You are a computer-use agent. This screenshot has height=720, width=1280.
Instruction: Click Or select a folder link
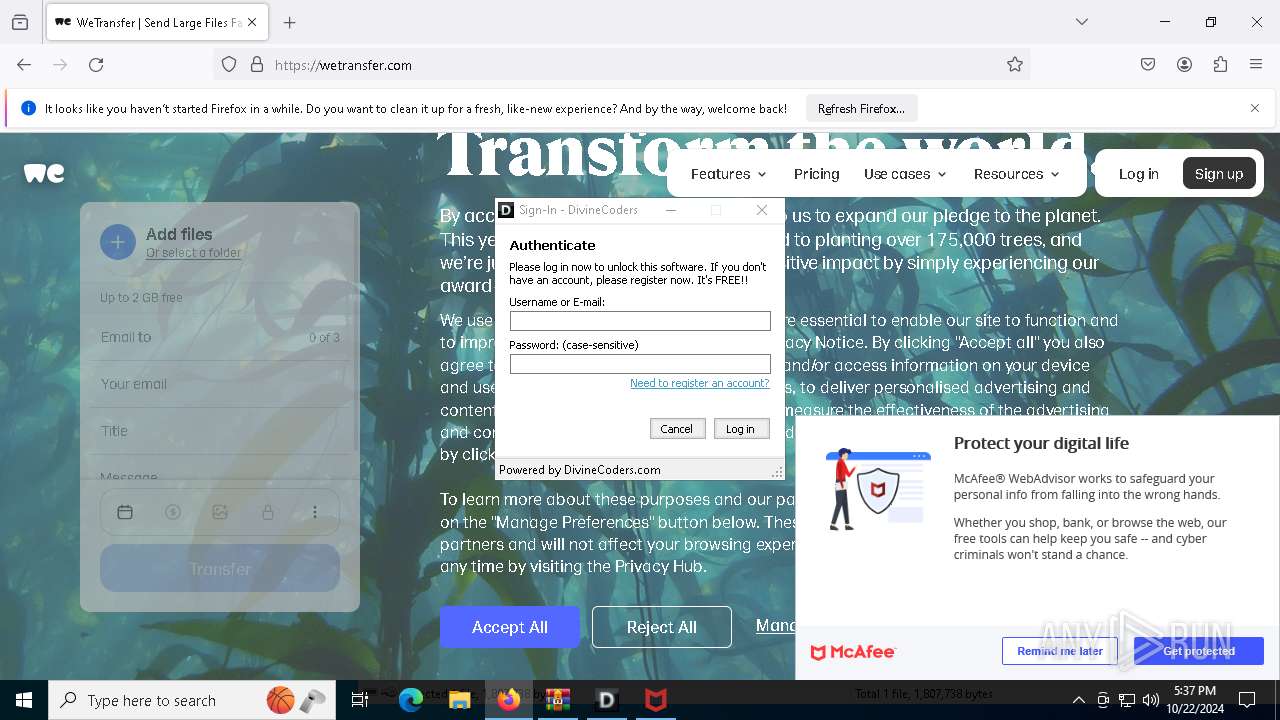pos(194,253)
